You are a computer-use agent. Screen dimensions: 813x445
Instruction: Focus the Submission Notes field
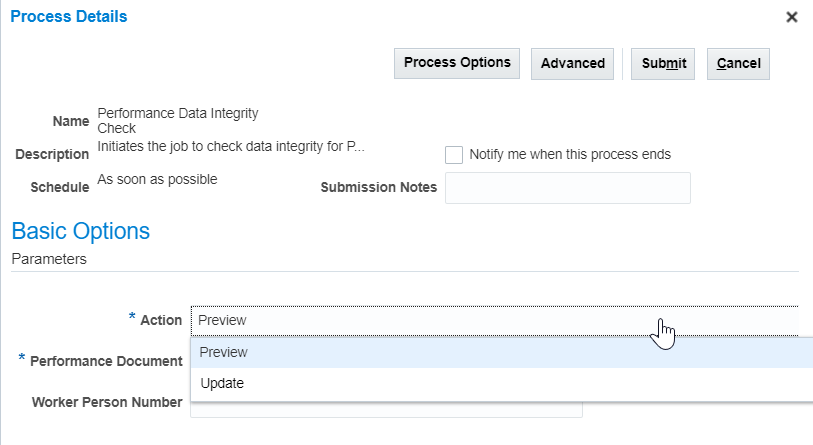click(567, 188)
